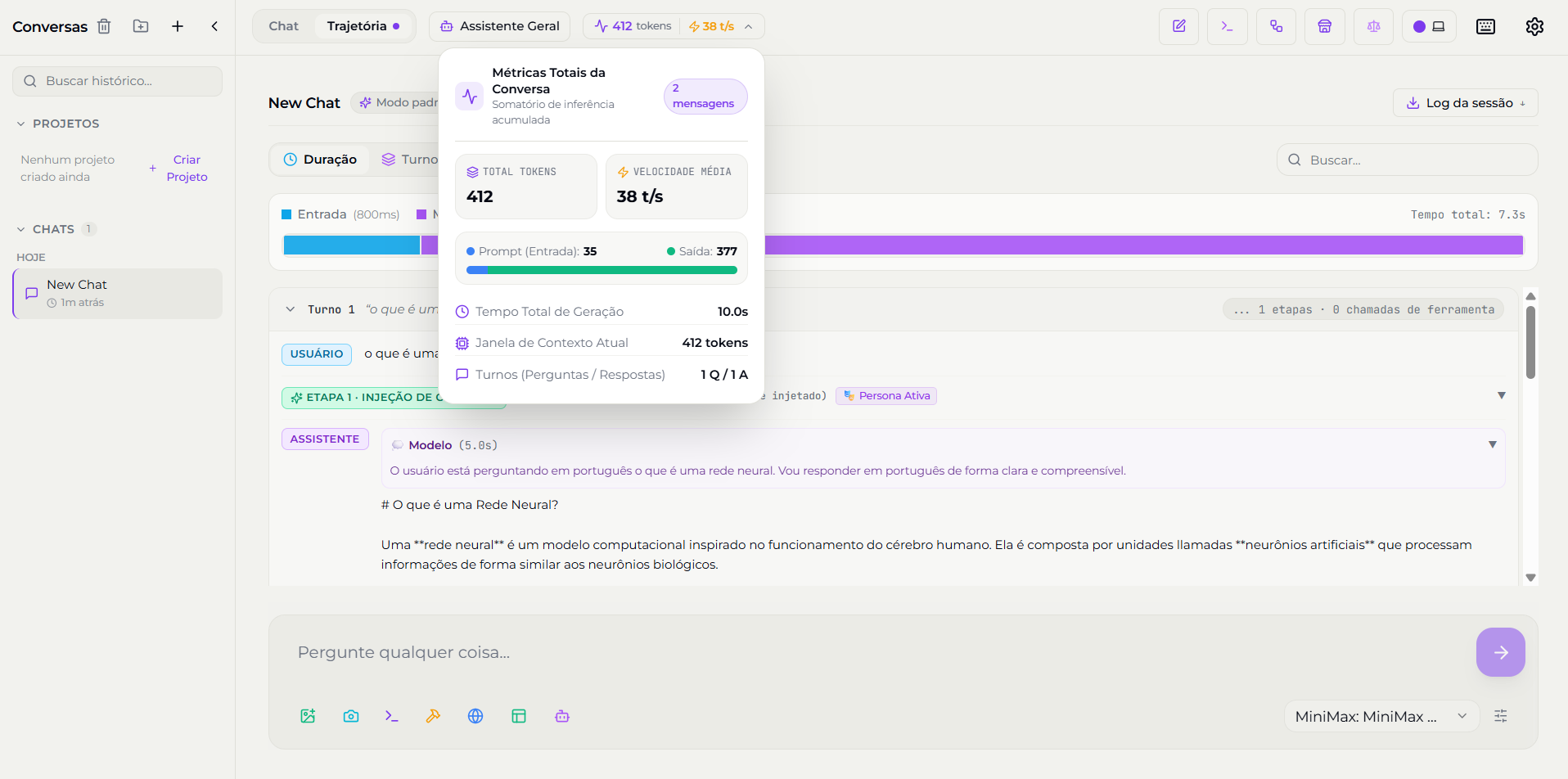The height and width of the screenshot is (779, 1568).
Task: Click the trash icon next to Conversas
Action: coord(104,26)
